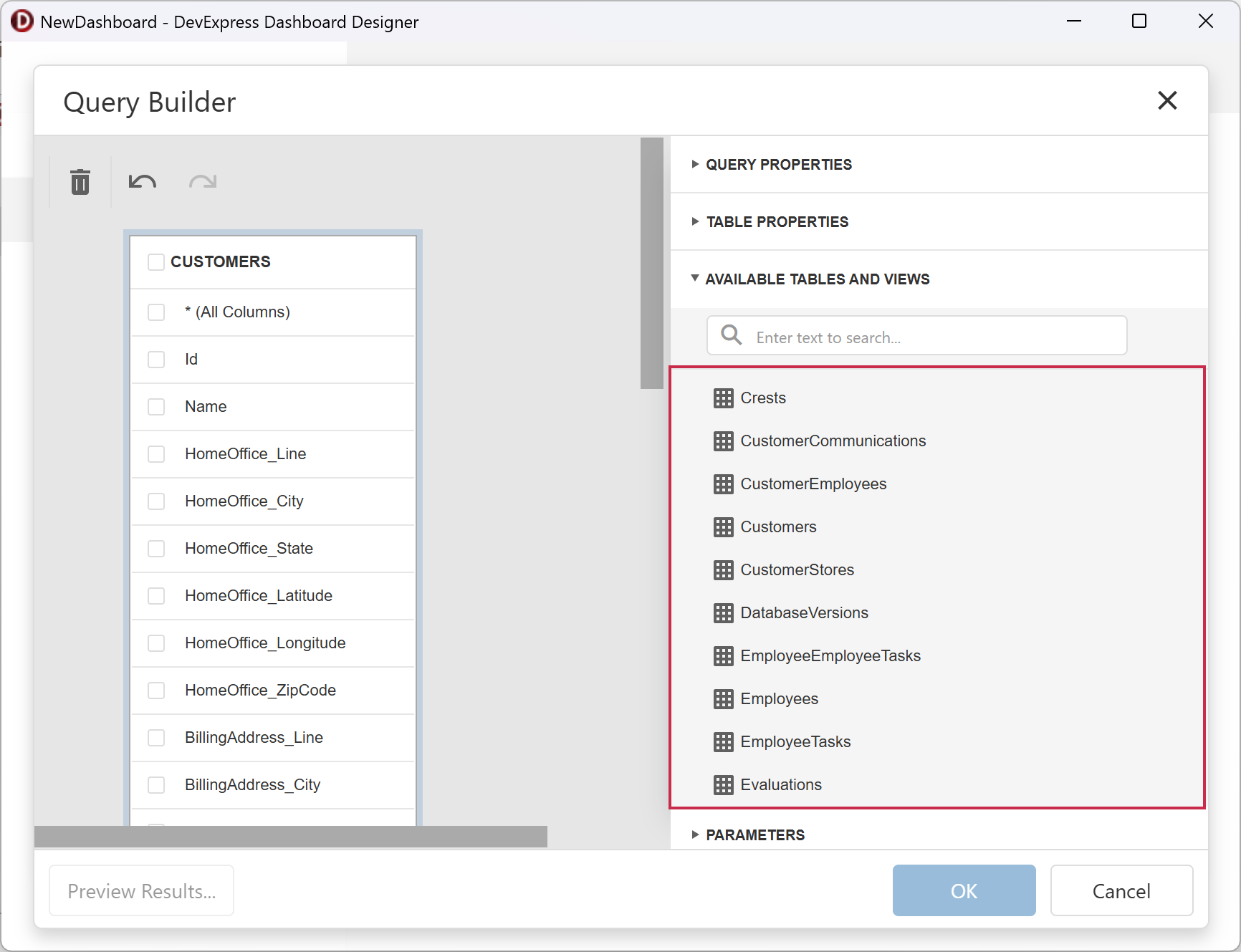Click the BillingAddress_Line column label

click(x=254, y=738)
